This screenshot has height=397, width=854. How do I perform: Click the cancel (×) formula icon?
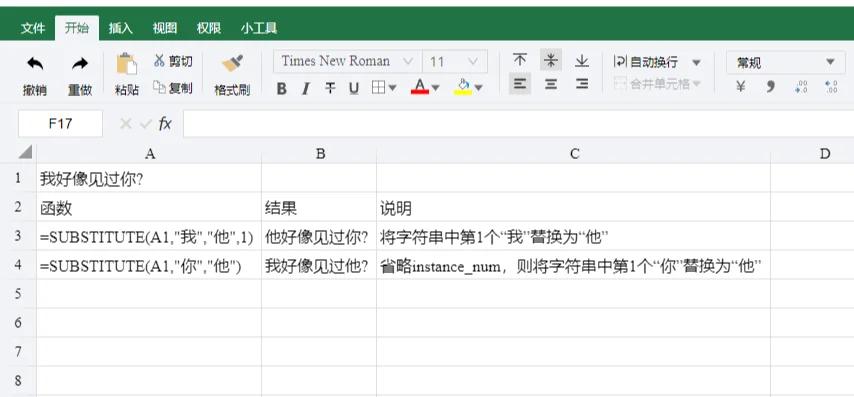[x=125, y=124]
